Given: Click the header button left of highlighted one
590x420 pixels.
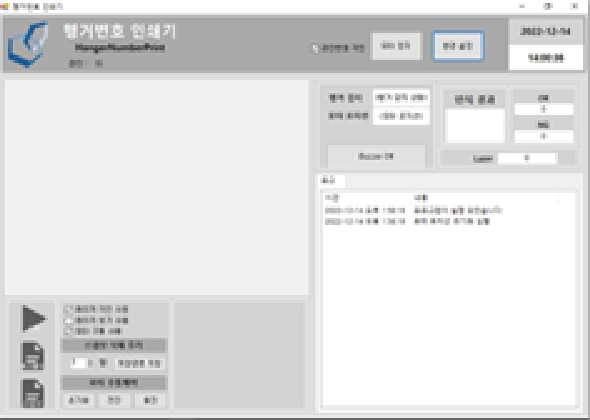Looking at the screenshot, I should coord(396,46).
